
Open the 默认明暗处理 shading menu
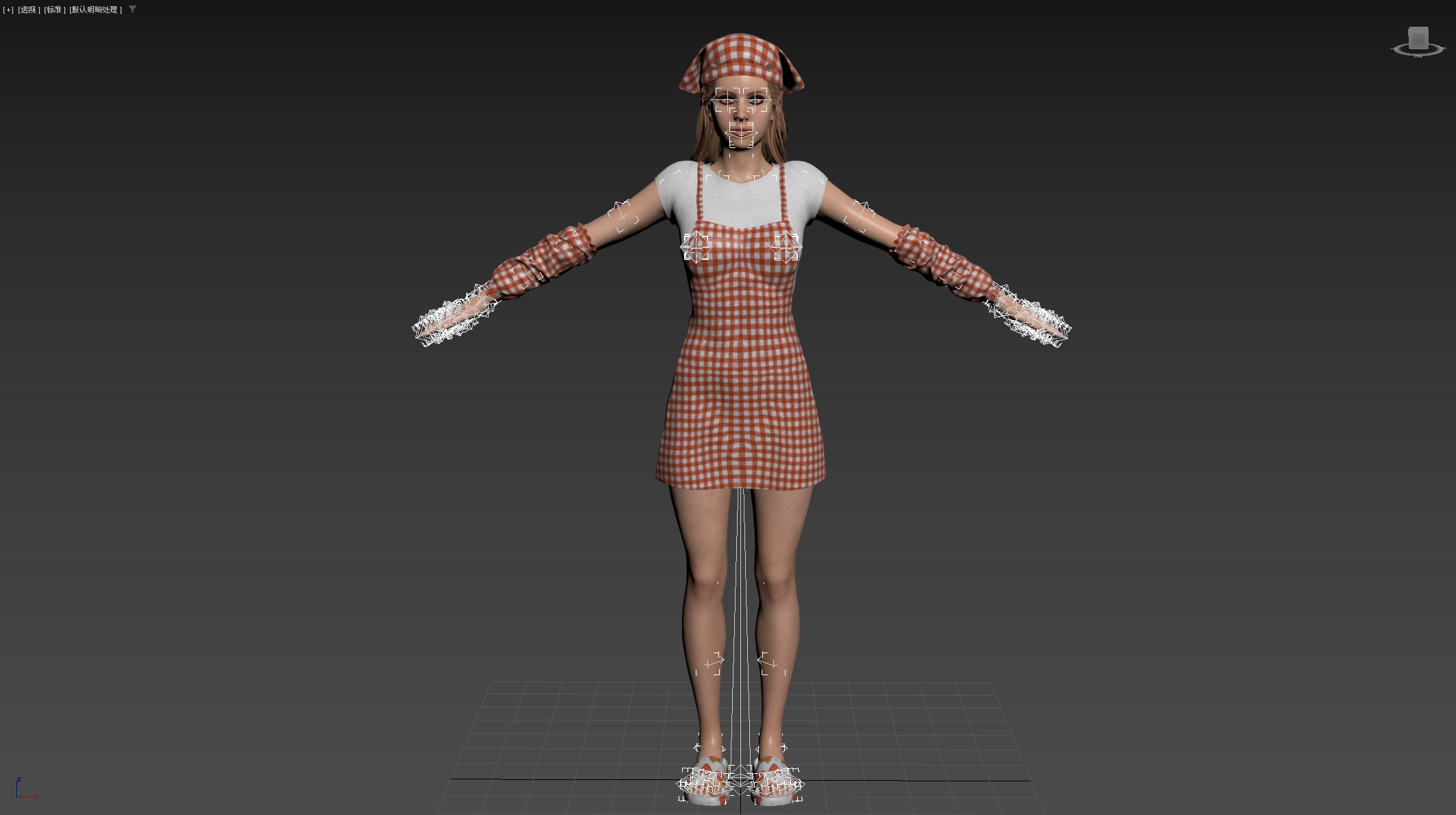pyautogui.click(x=96, y=10)
